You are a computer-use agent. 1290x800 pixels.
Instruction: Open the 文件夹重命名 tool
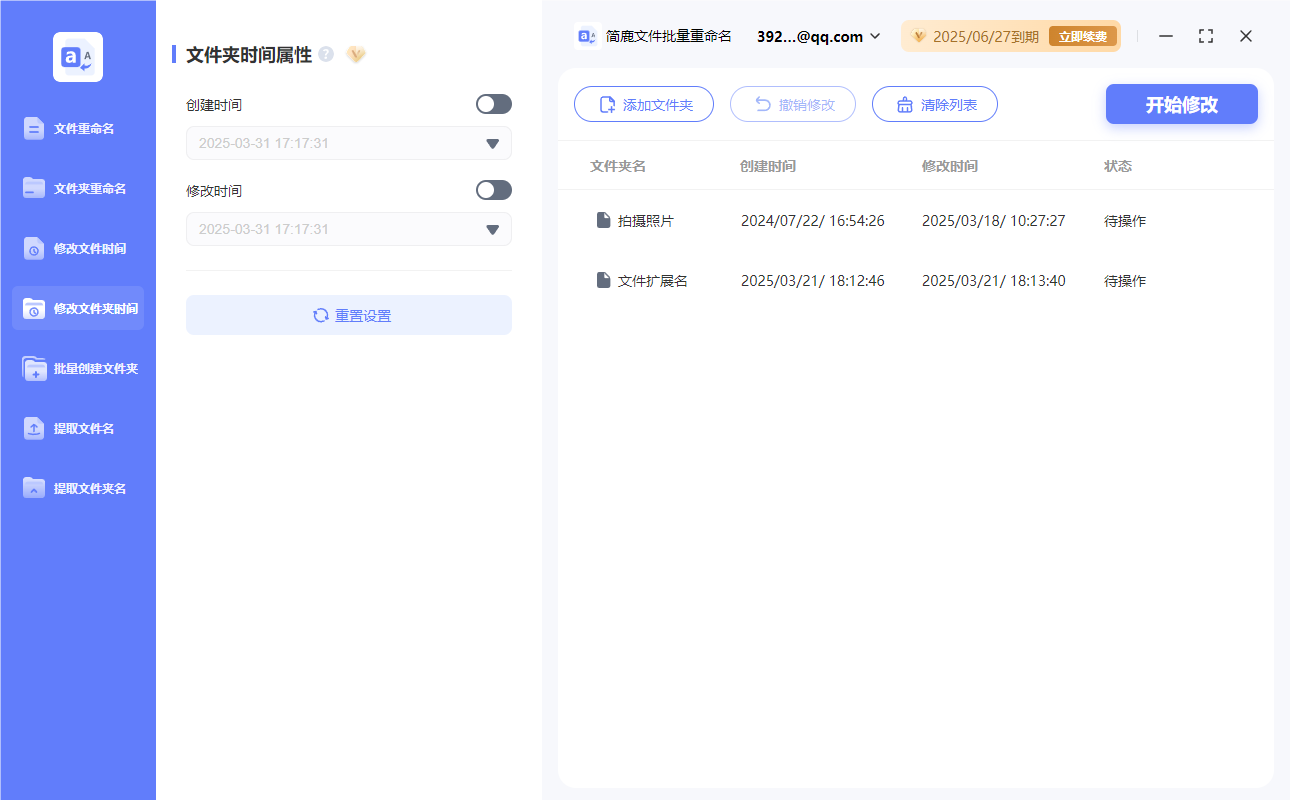pyautogui.click(x=77, y=188)
